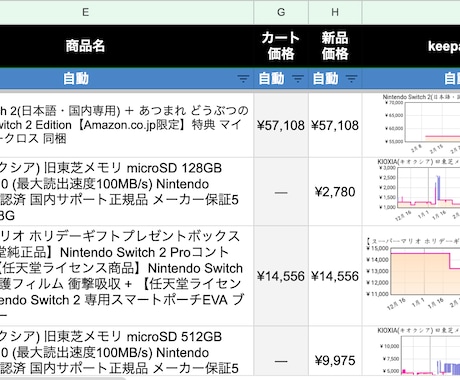Click the 商品名 header cell

coord(126,46)
